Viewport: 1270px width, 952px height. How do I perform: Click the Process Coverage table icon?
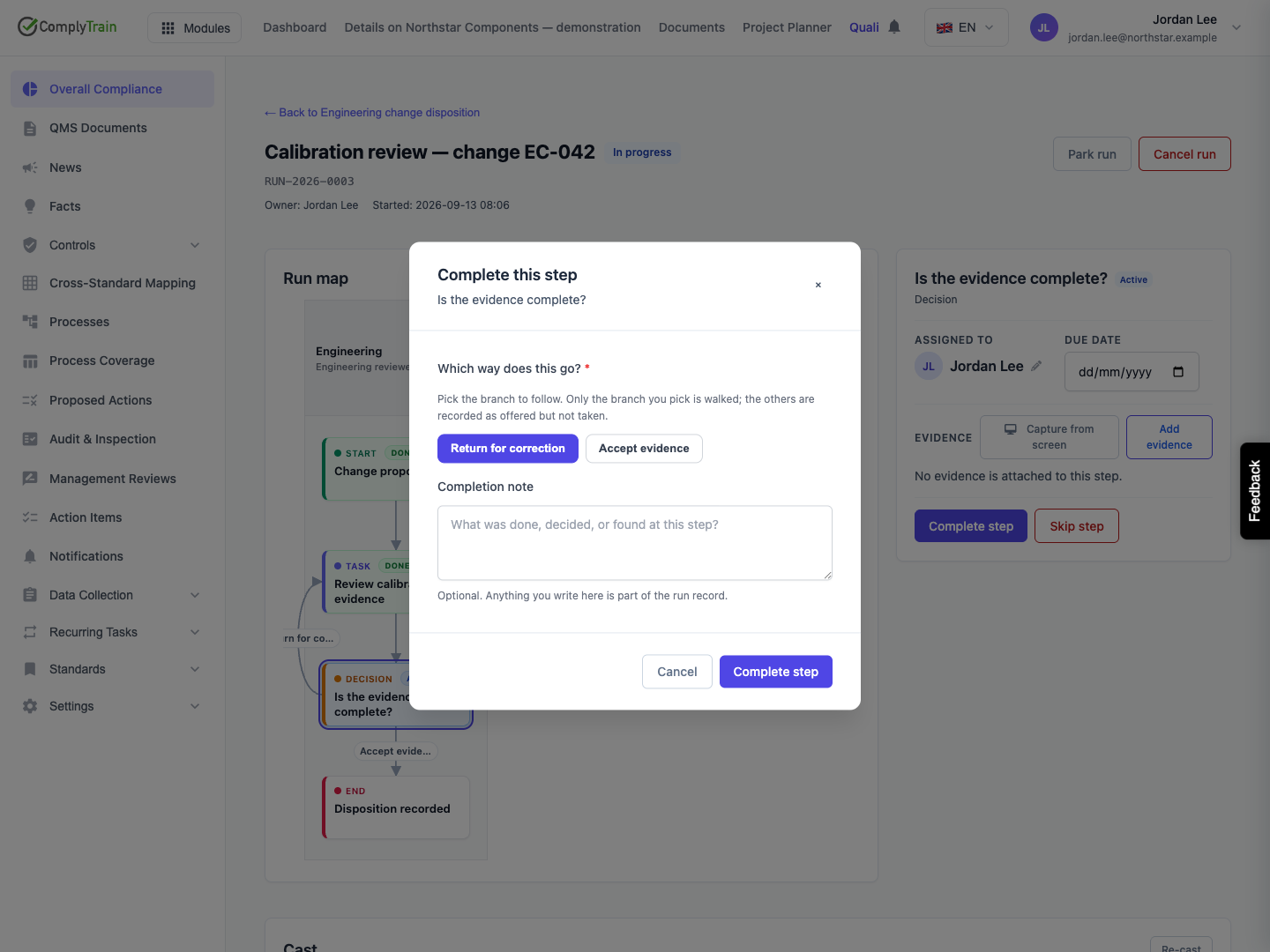click(x=30, y=361)
